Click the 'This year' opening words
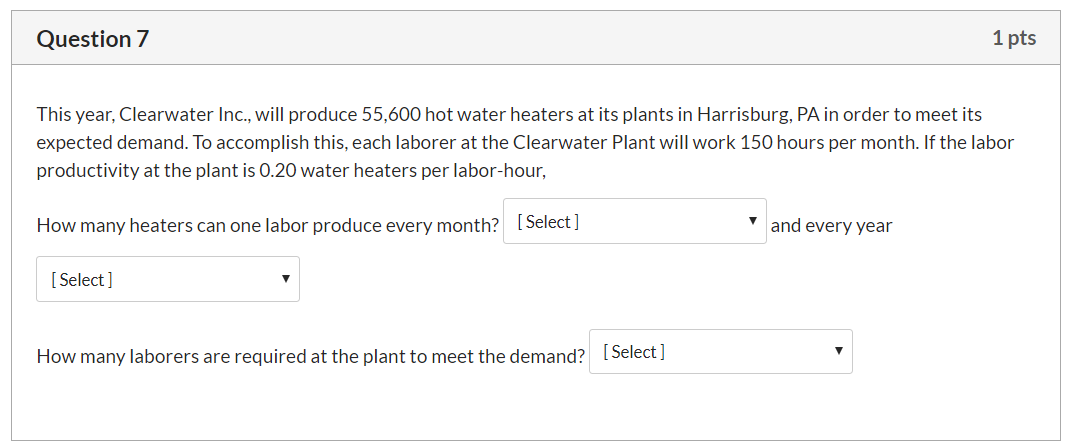 pos(74,114)
